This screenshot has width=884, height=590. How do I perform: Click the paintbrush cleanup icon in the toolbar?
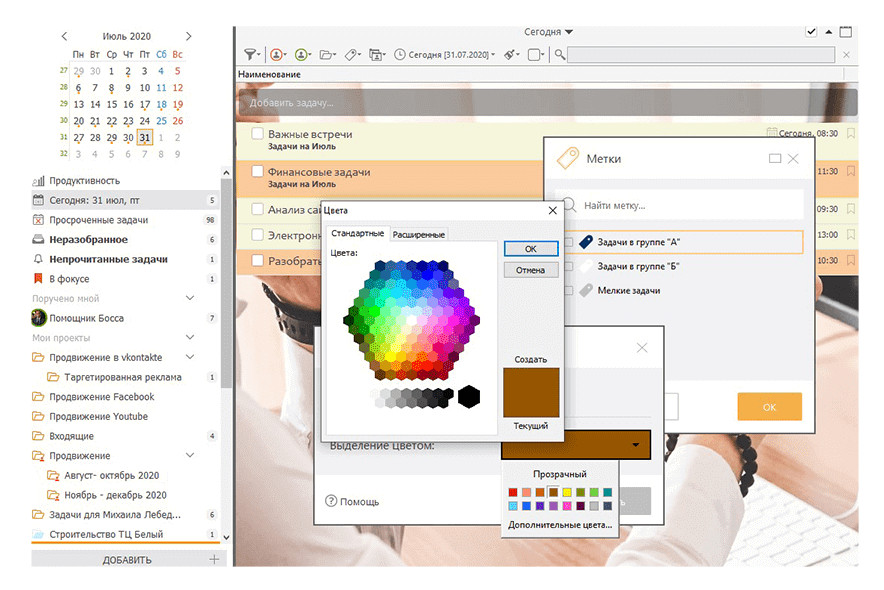coord(511,55)
